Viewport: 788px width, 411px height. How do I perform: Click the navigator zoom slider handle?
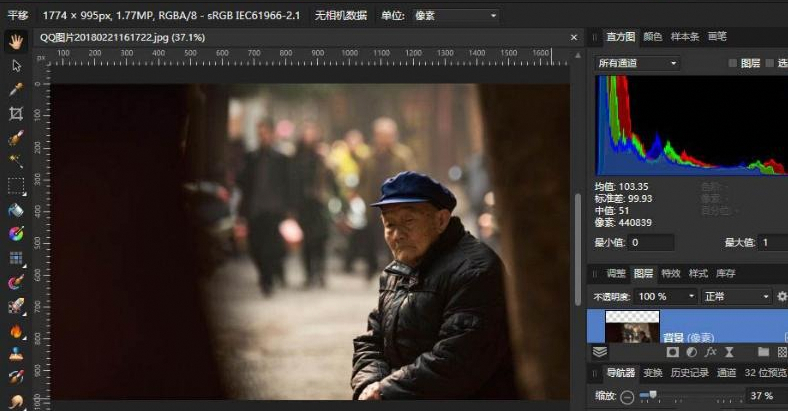(653, 395)
